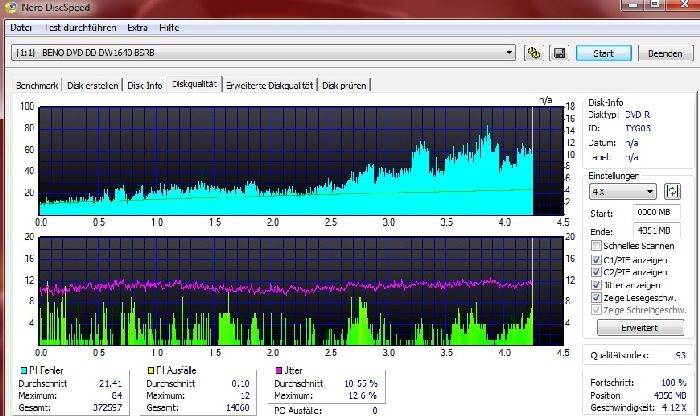The width and height of the screenshot is (700, 416).
Task: Click the Start button
Action: [x=604, y=53]
